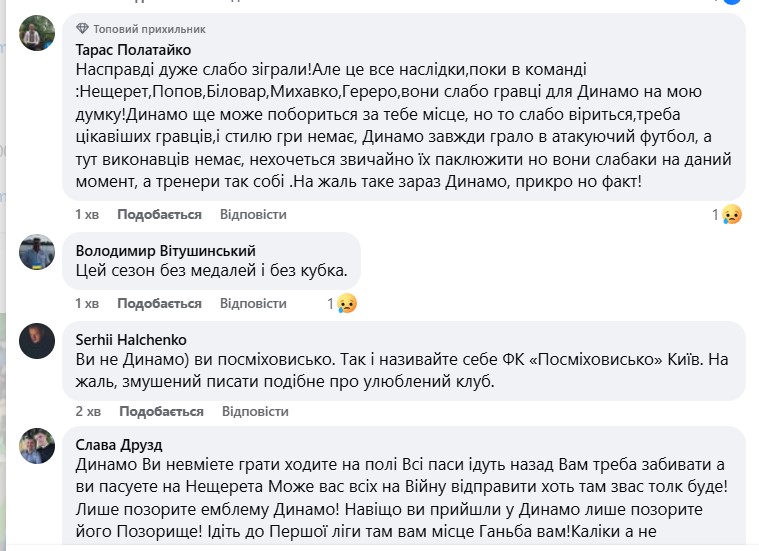Reply to Тарас Полатайко's comment

253,215
